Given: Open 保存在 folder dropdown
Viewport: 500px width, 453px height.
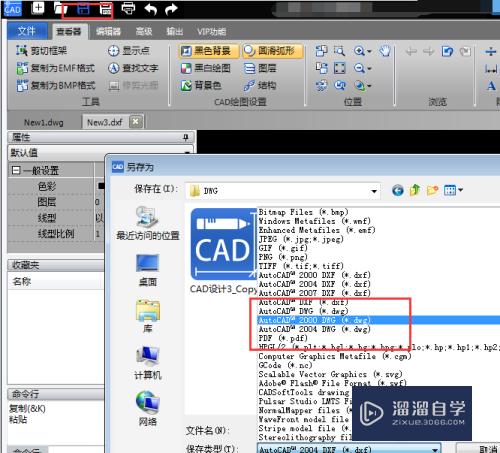Looking at the screenshot, I should pyautogui.click(x=374, y=191).
